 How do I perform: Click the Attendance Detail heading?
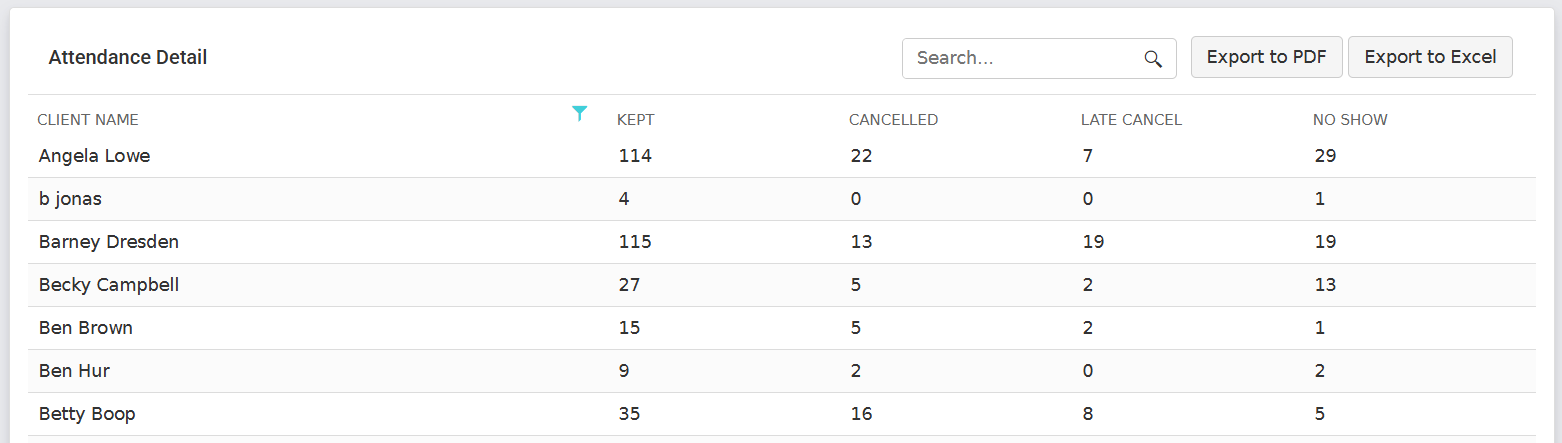pyautogui.click(x=128, y=58)
